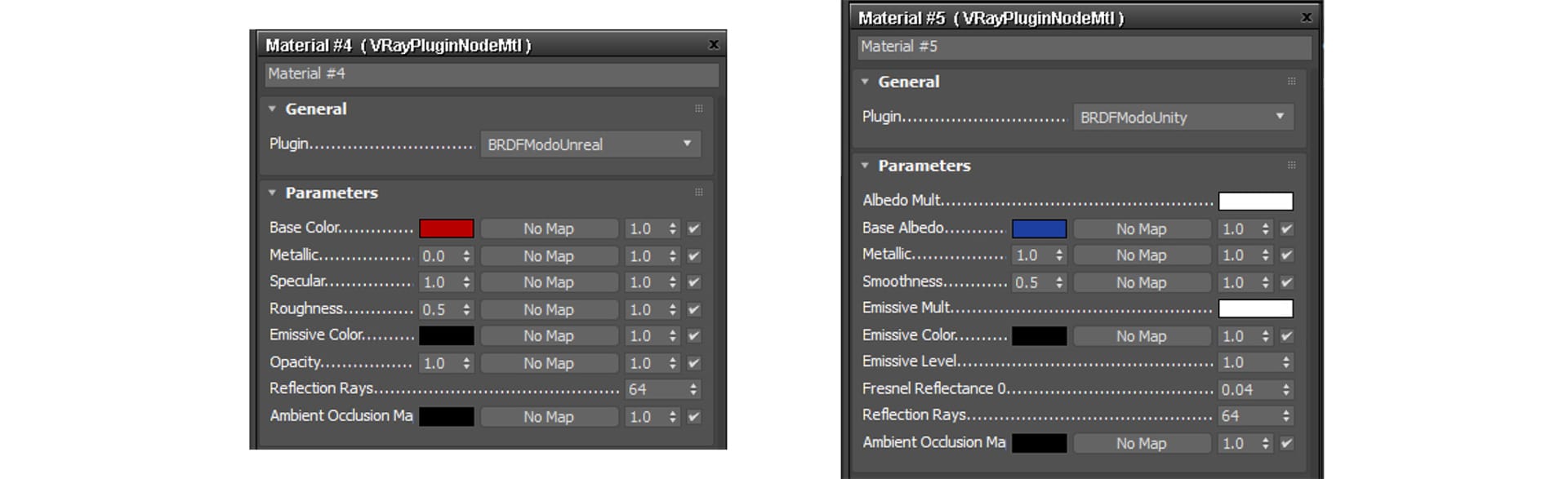
Task: Click No Map button for Specular
Action: click(x=549, y=282)
